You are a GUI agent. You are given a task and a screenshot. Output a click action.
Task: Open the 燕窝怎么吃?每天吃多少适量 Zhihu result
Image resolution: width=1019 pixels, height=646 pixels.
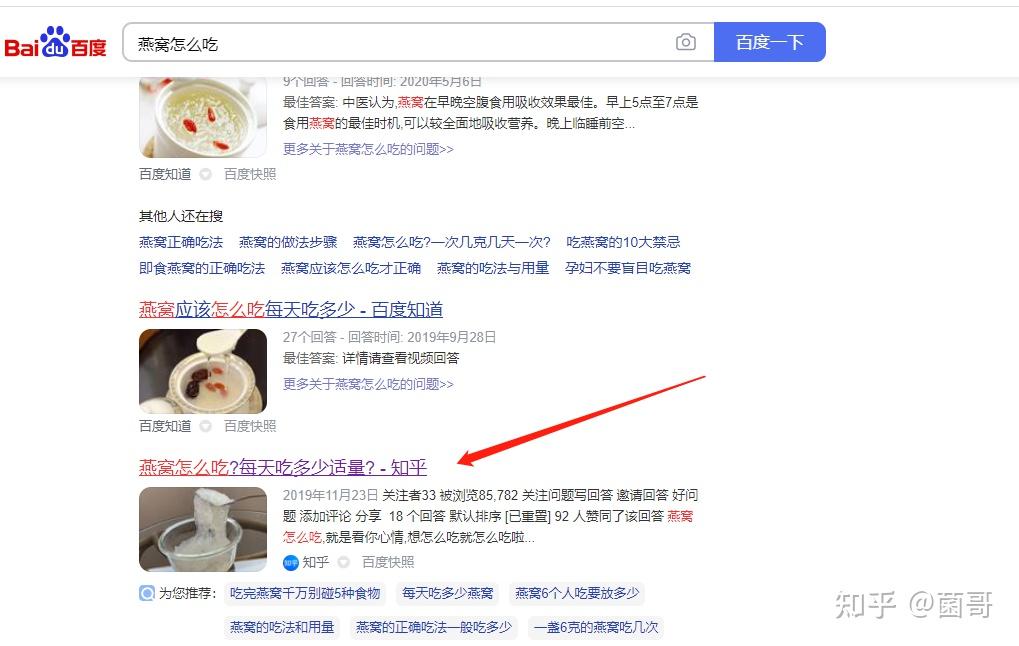pos(283,467)
